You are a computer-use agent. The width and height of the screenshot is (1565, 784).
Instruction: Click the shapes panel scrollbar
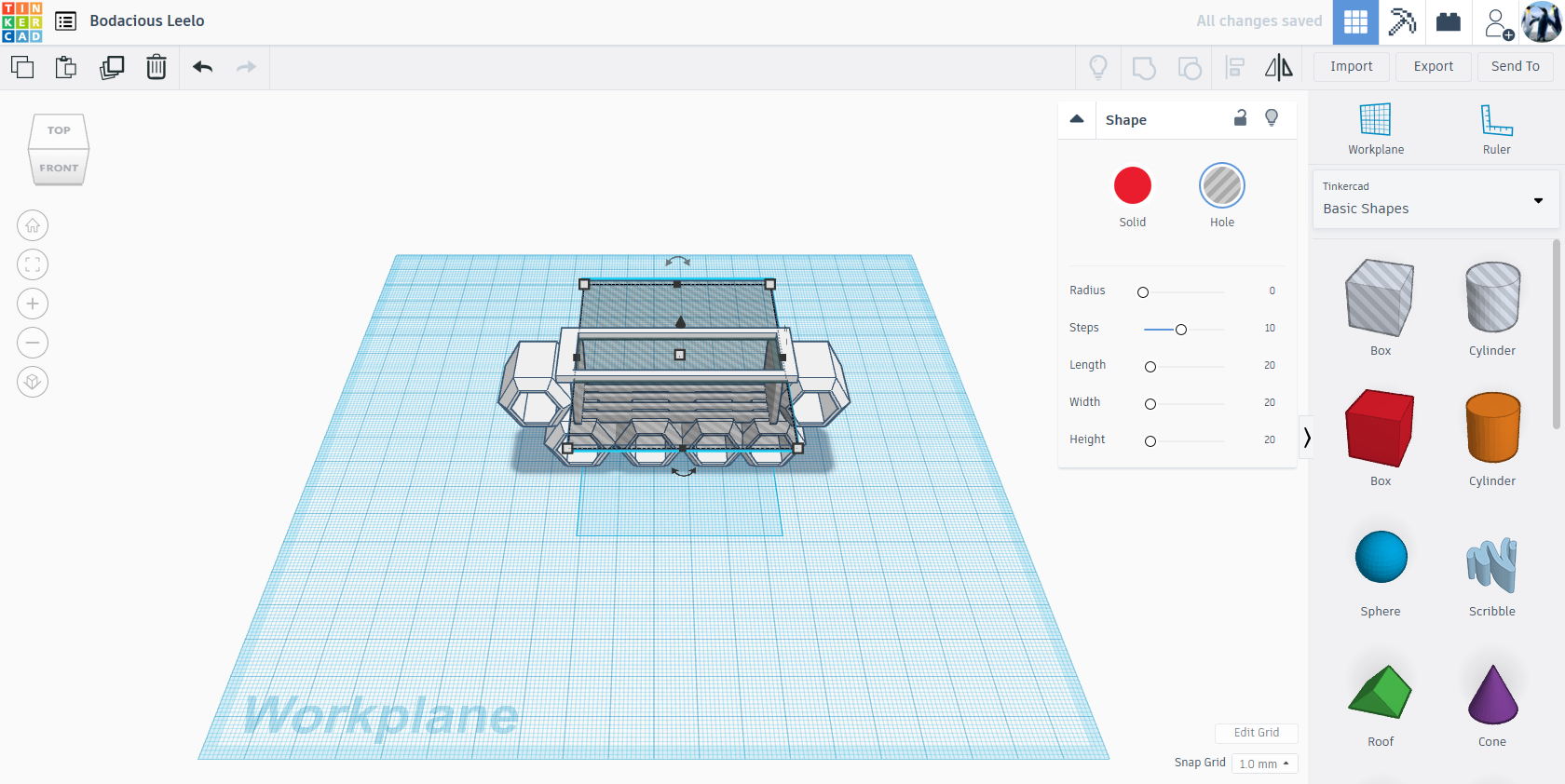[x=1556, y=335]
